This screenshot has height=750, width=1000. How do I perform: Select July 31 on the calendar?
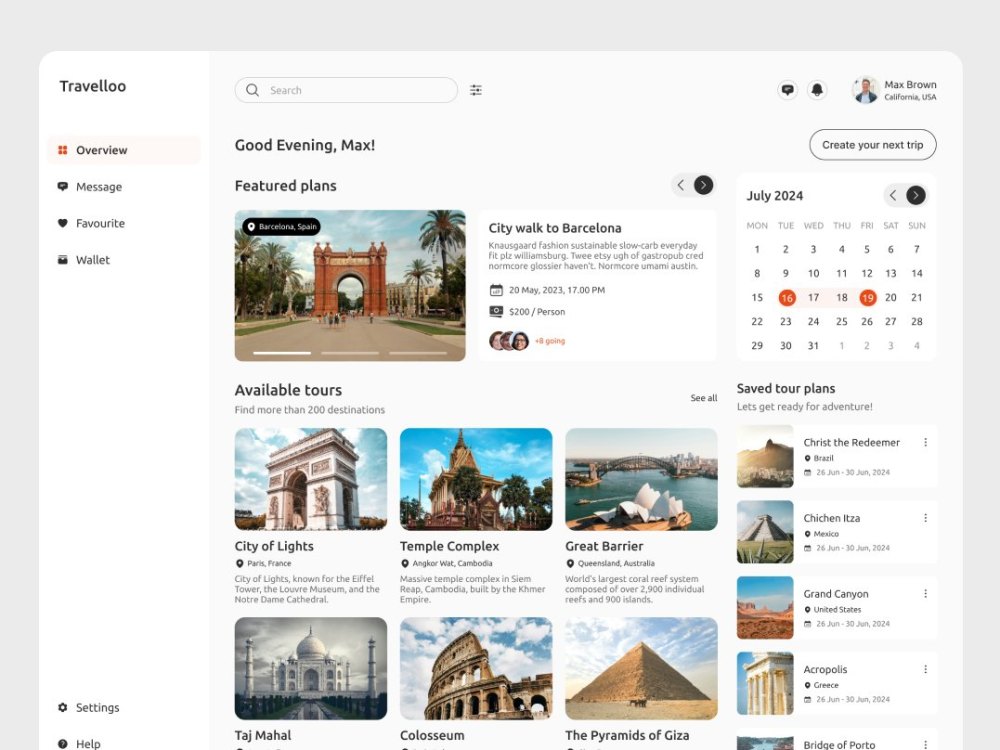click(x=813, y=346)
